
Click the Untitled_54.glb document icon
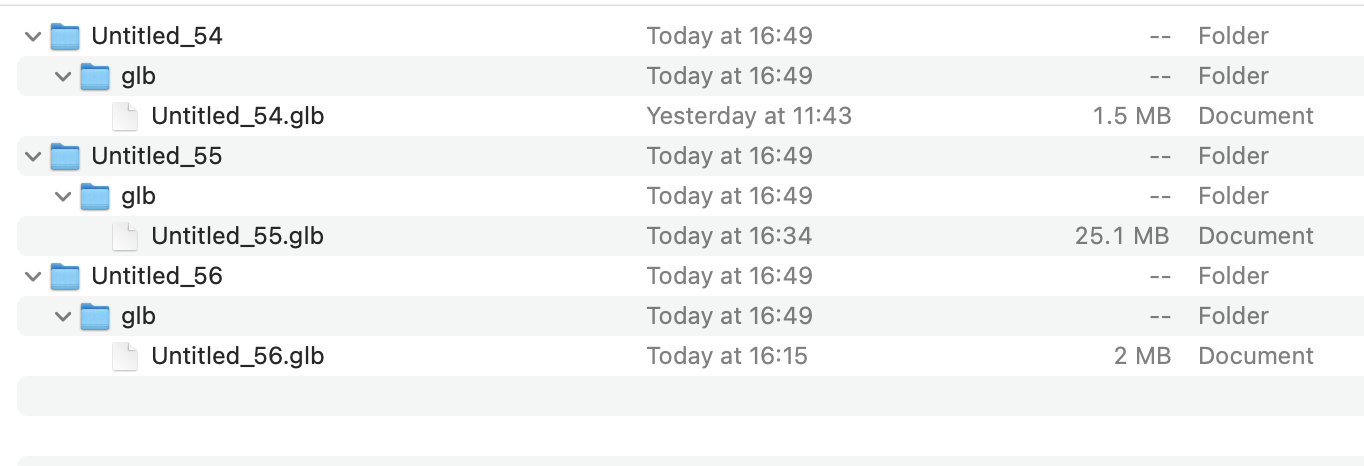tap(125, 117)
